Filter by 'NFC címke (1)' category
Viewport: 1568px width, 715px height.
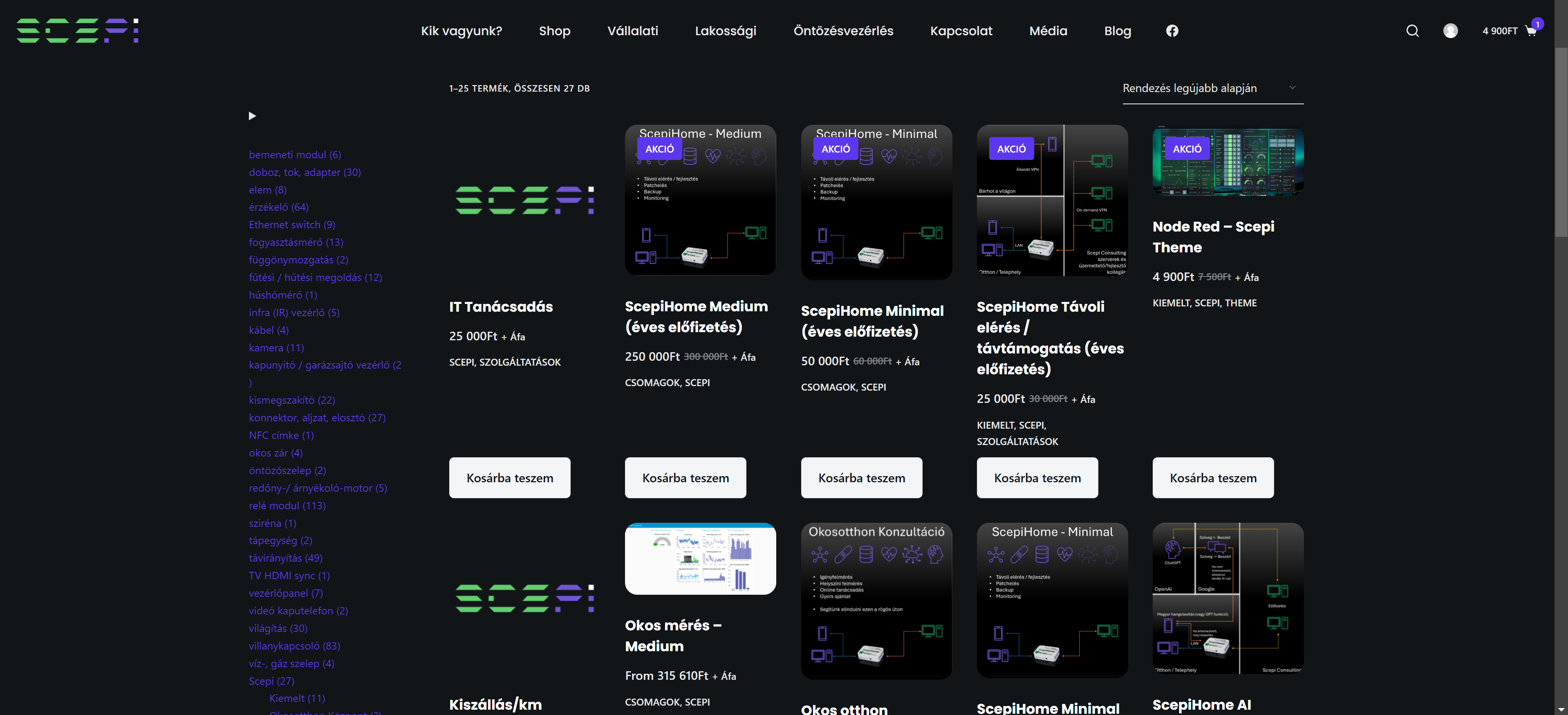(x=281, y=436)
